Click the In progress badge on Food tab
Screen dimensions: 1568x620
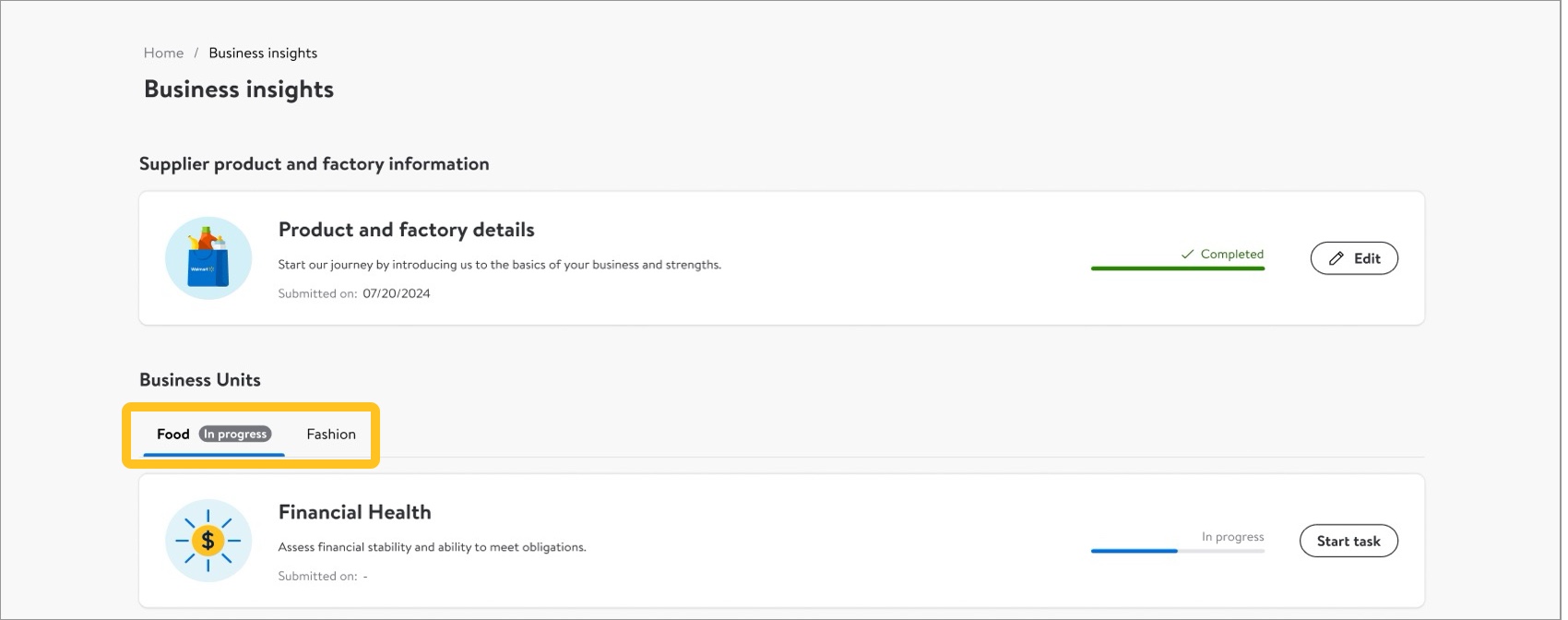235,435
